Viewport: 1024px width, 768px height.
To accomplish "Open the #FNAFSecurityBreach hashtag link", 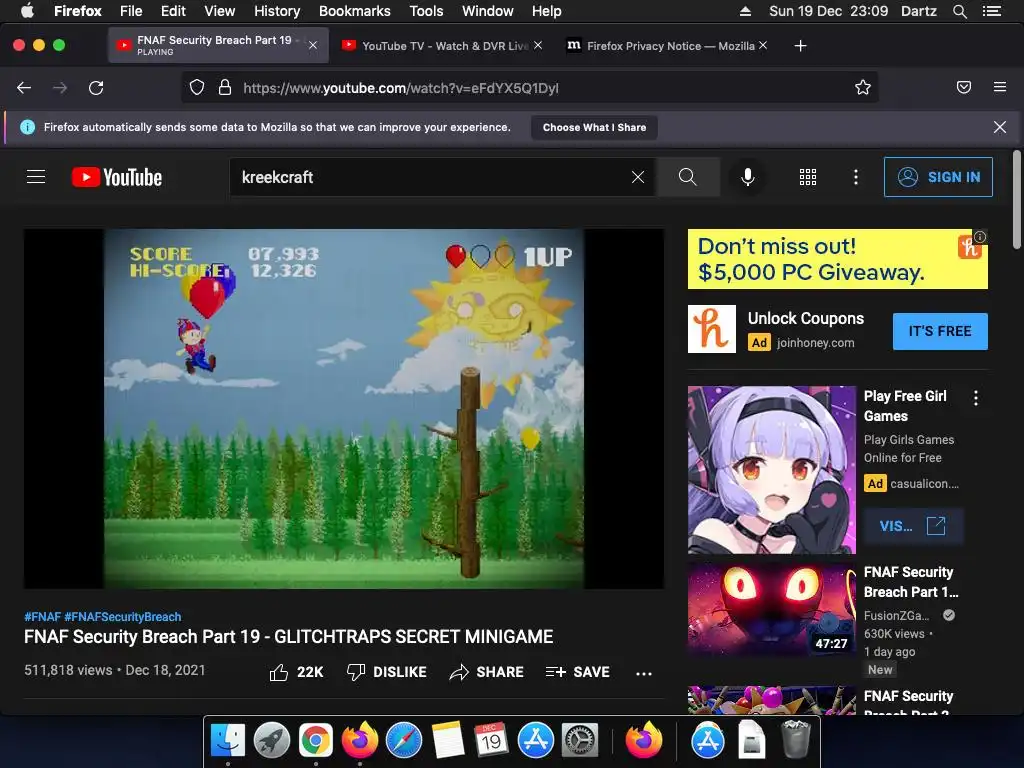I will click(123, 616).
